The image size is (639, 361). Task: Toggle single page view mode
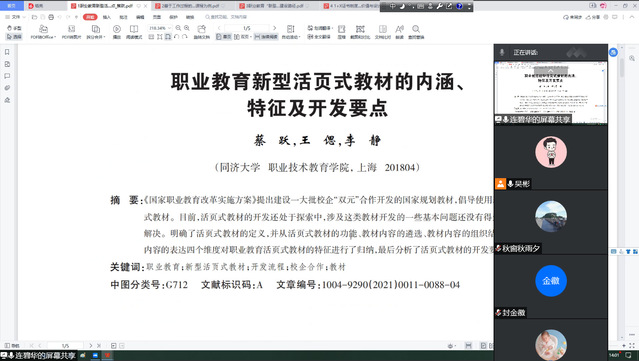pyautogui.click(x=223, y=37)
